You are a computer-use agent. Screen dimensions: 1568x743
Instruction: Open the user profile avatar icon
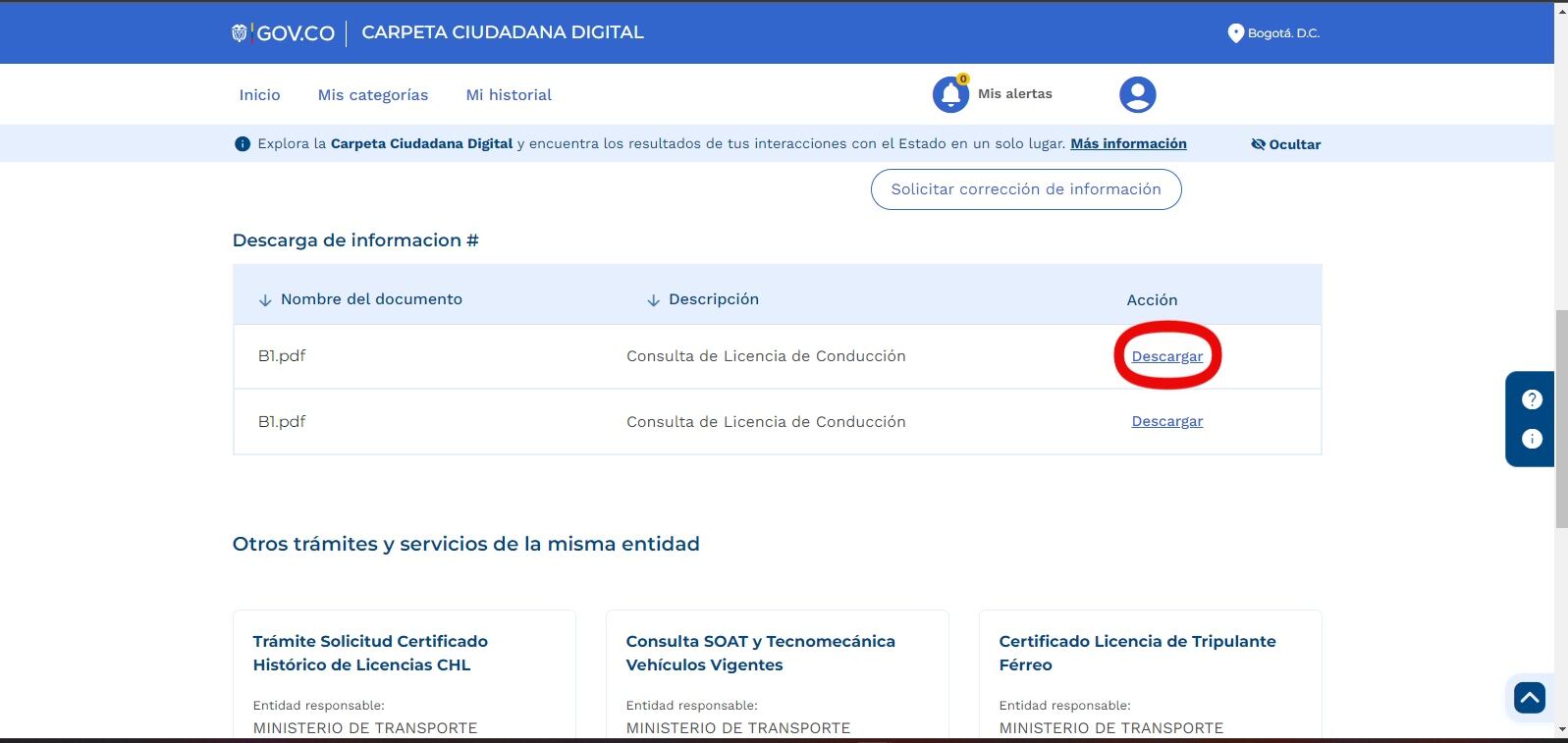[1137, 94]
